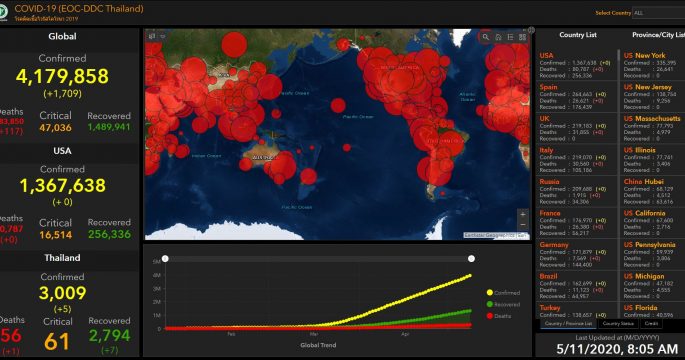Screen dimensions: 685x360
Task: Open the Credit tab
Action: click(651, 324)
